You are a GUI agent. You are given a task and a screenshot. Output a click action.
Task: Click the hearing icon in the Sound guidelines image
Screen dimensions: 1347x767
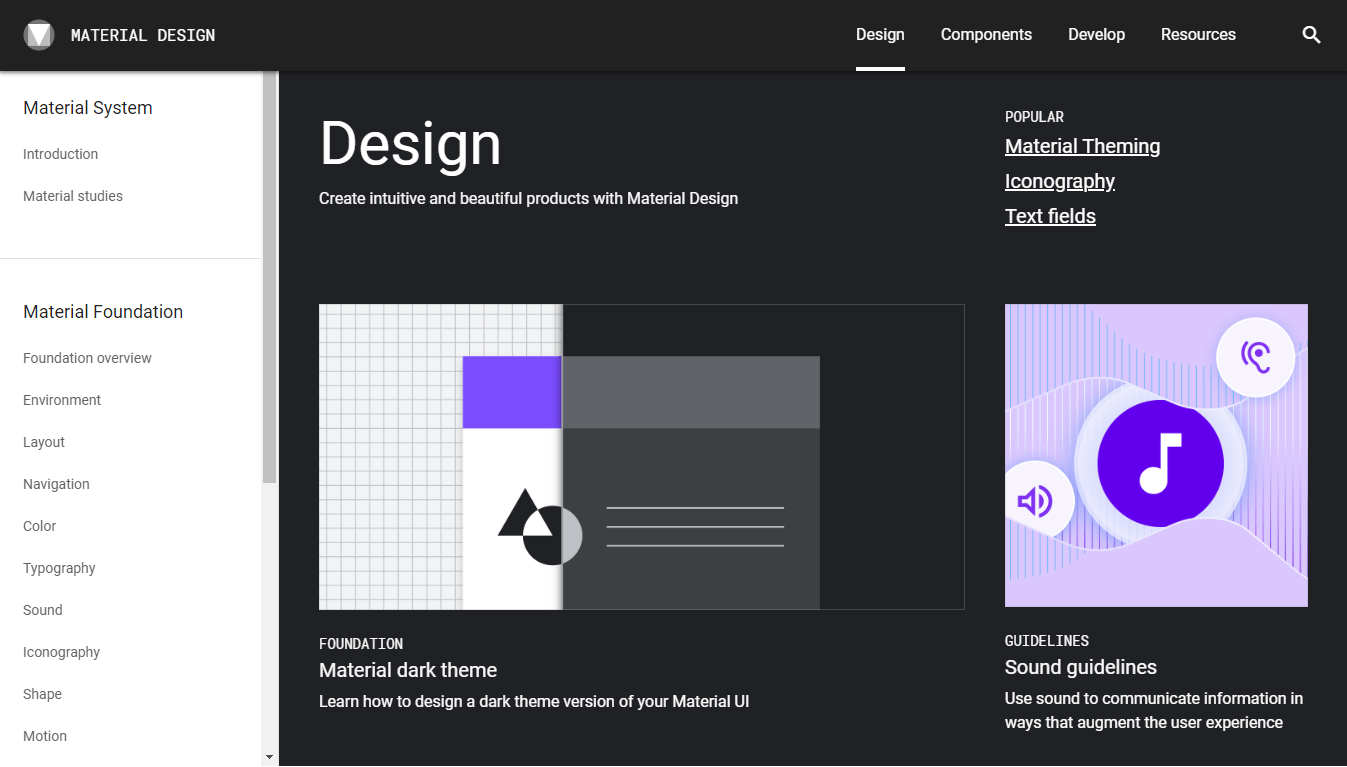[x=1257, y=357]
